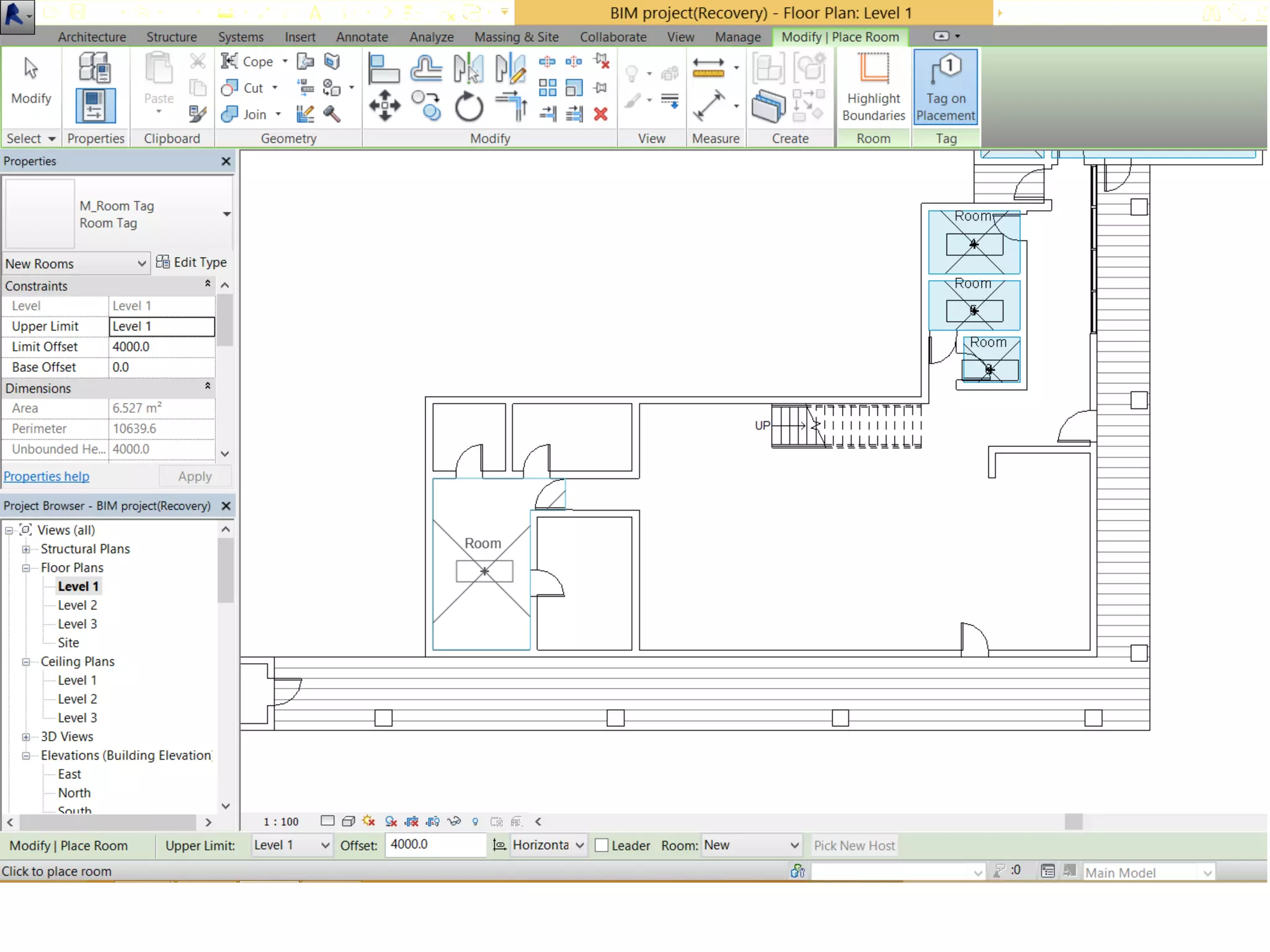1270x952 pixels.
Task: Open Level 2 floor plan view
Action: (x=78, y=605)
